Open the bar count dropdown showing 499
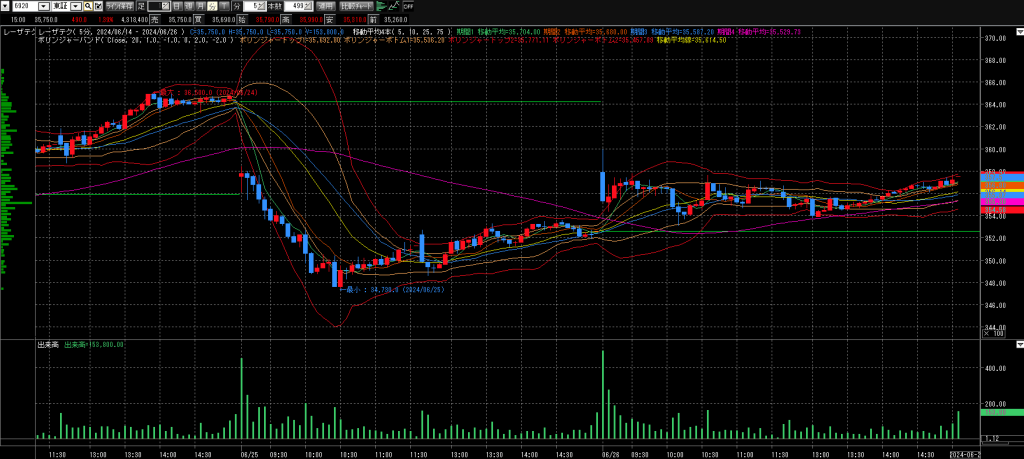Viewport: 1024px width, 459px height. click(306, 6)
